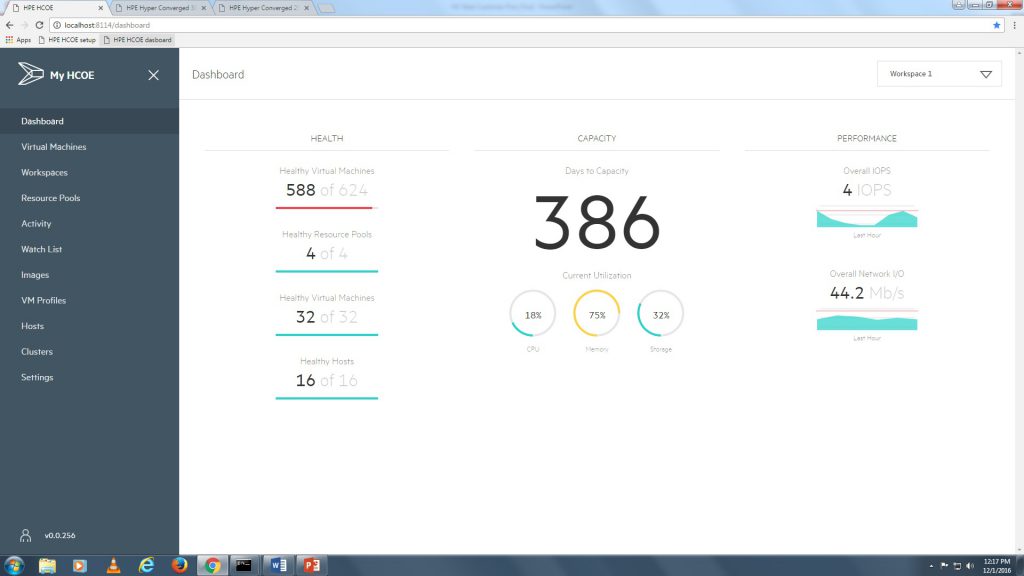The image size is (1024, 576).
Task: Open the HPE HCOE setup bookmark
Action: click(x=67, y=40)
